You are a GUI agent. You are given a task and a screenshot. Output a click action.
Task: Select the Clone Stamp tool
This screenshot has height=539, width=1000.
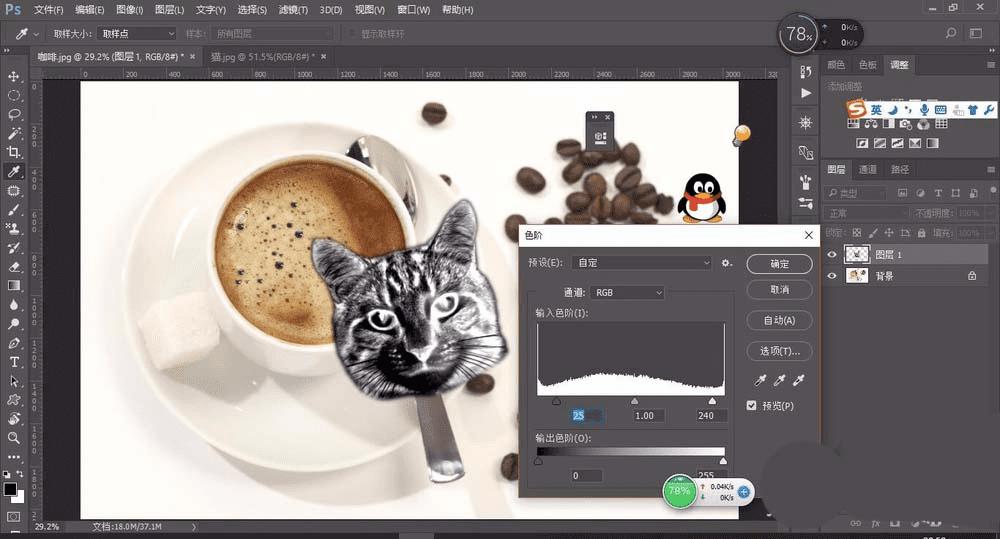click(13, 228)
